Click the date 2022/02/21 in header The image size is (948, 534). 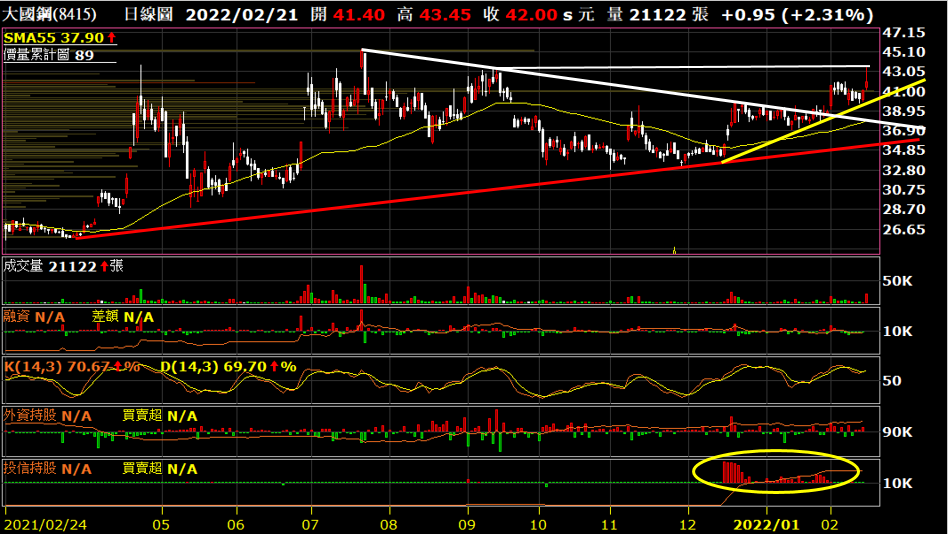242,15
